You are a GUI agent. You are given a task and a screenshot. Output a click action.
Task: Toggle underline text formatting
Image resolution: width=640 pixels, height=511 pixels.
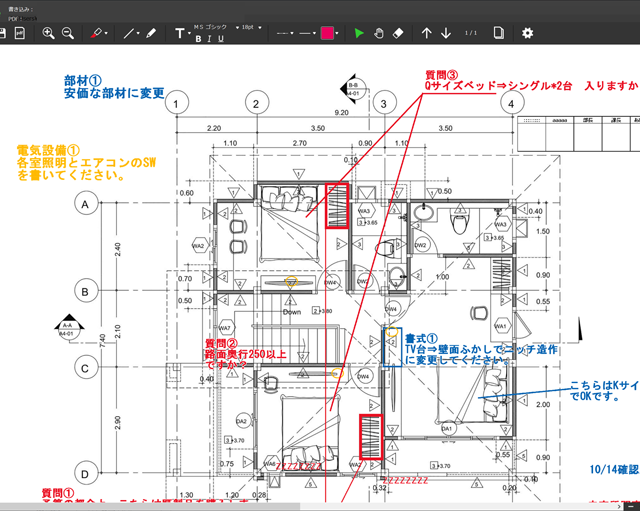tap(220, 39)
